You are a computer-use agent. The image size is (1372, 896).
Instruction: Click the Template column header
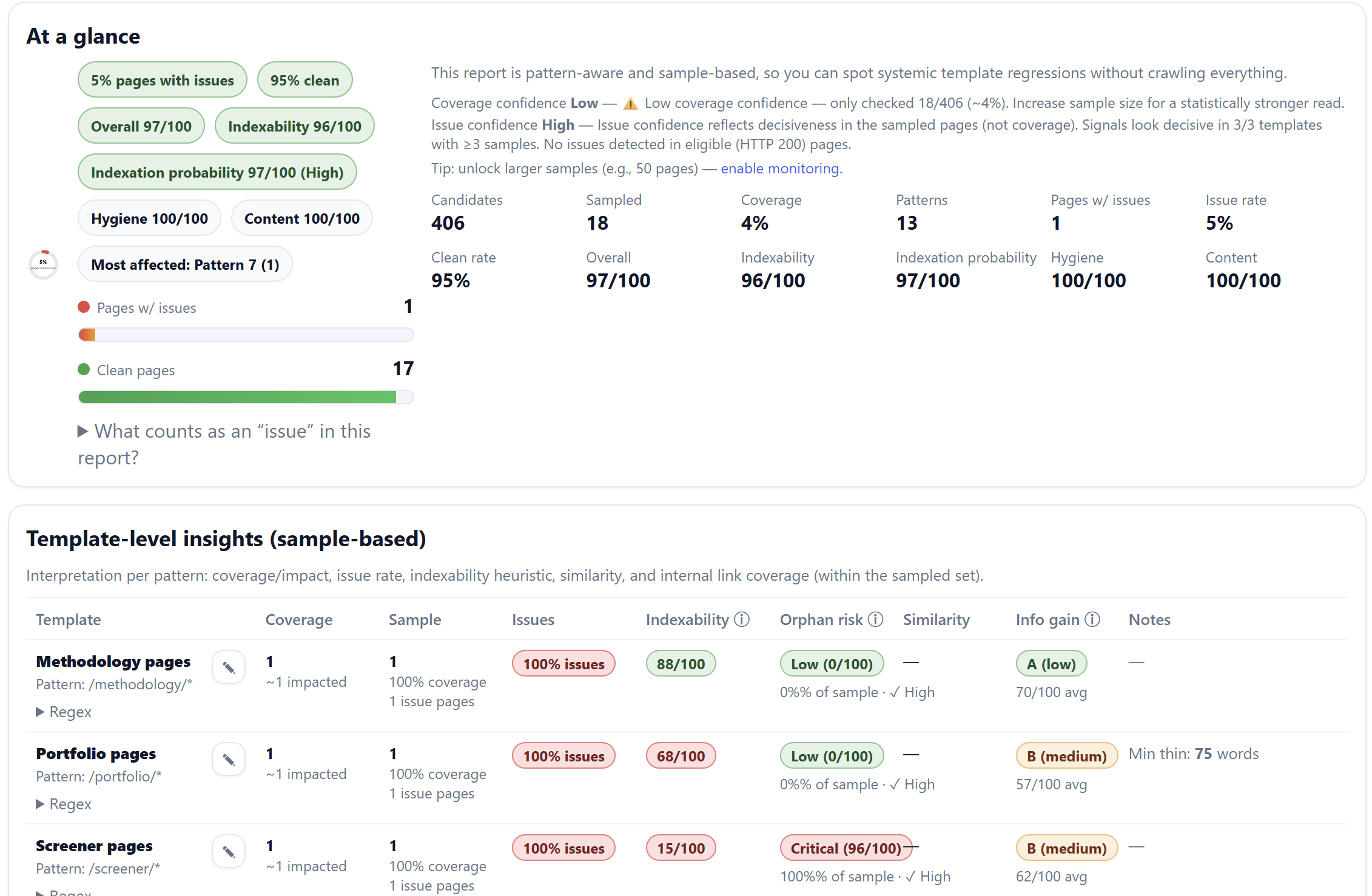click(69, 620)
